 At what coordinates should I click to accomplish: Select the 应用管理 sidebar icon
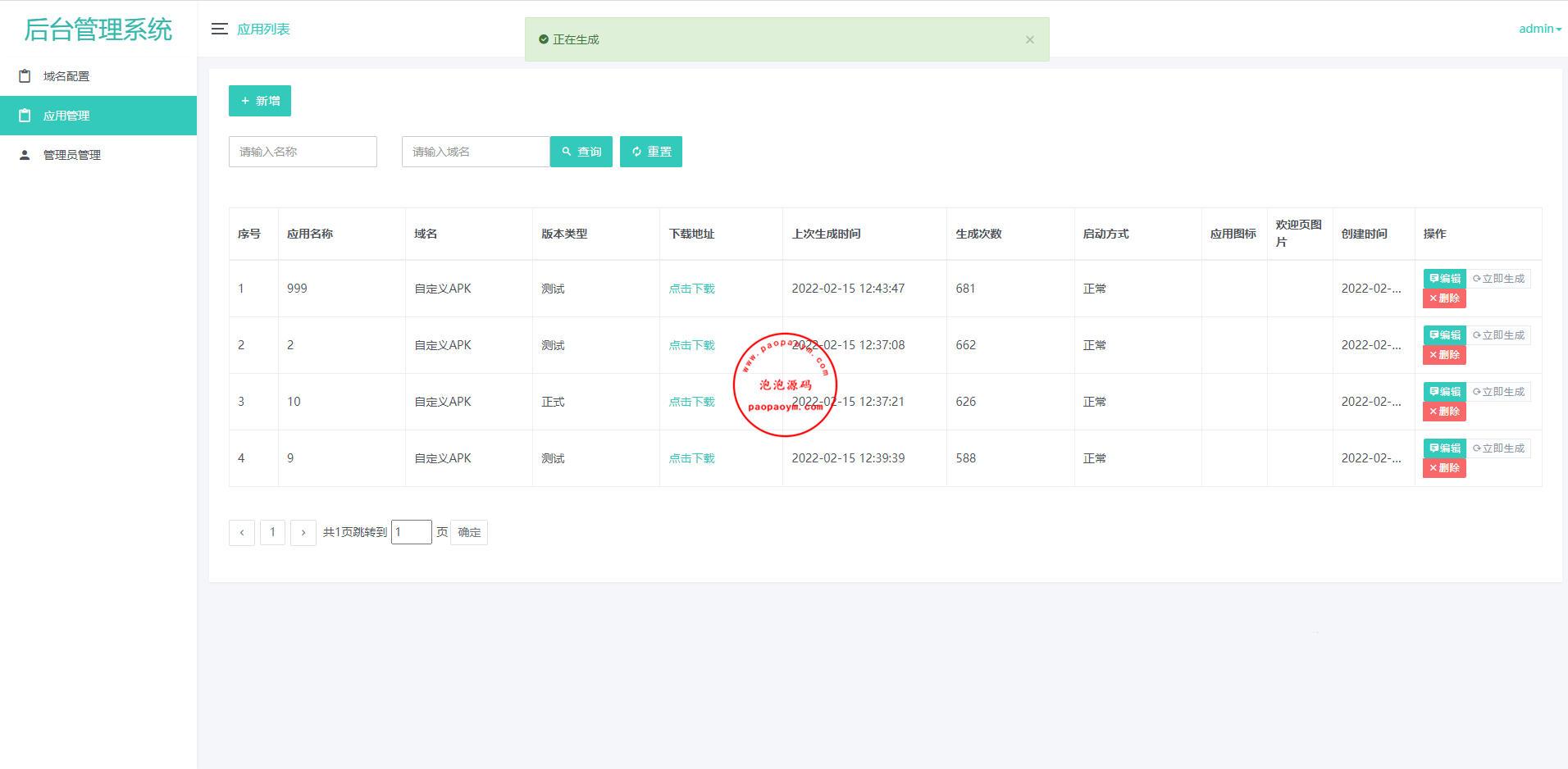click(x=25, y=116)
